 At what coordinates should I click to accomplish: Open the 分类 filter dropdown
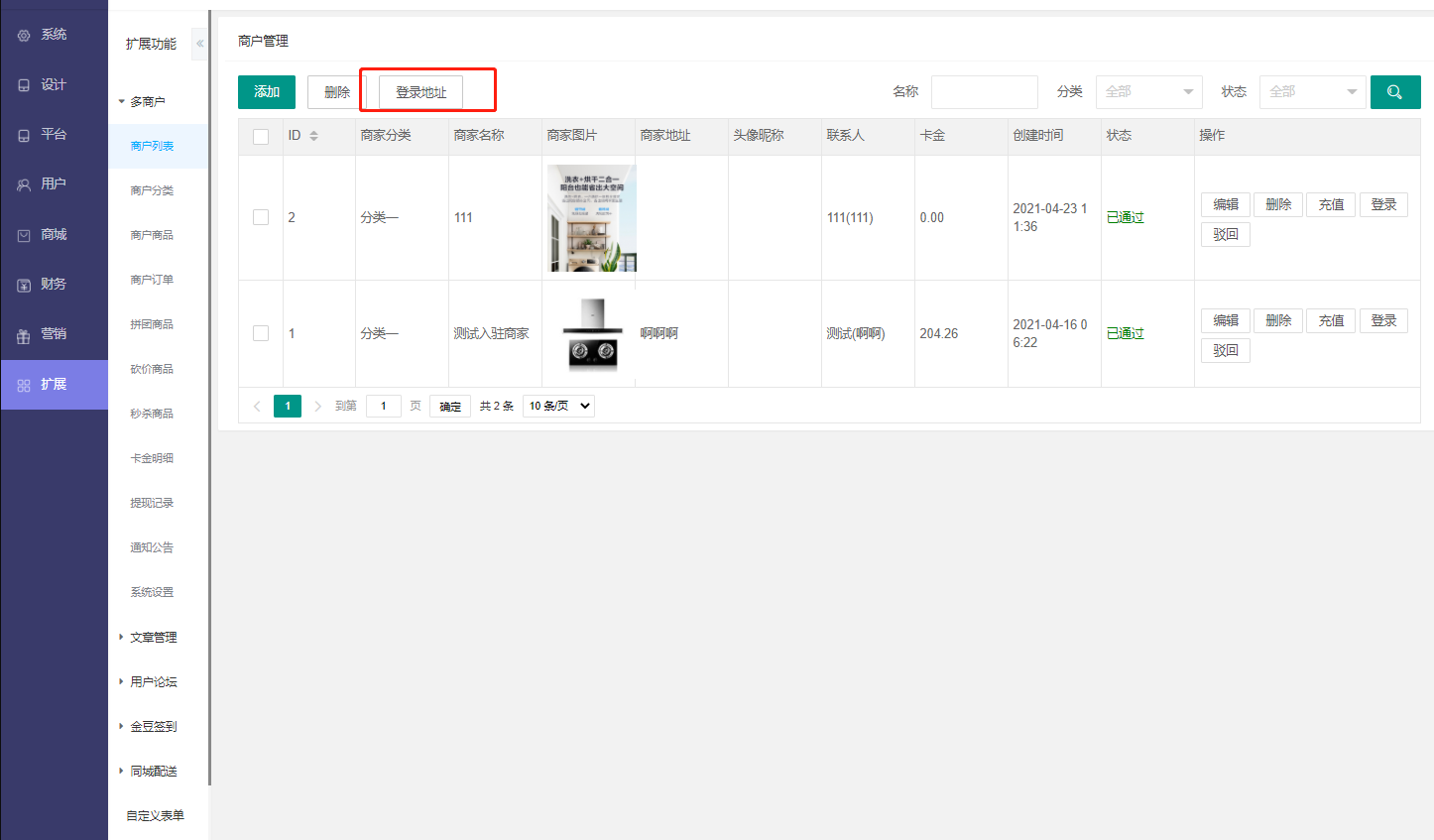1148,92
